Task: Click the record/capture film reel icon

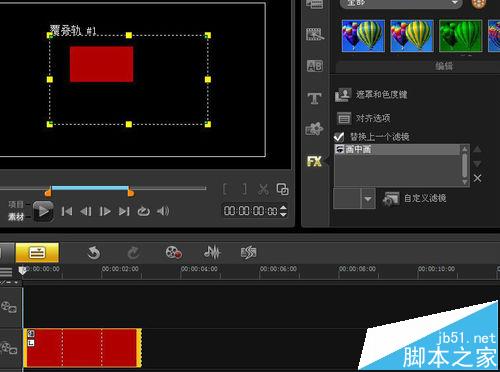Action: coord(174,252)
